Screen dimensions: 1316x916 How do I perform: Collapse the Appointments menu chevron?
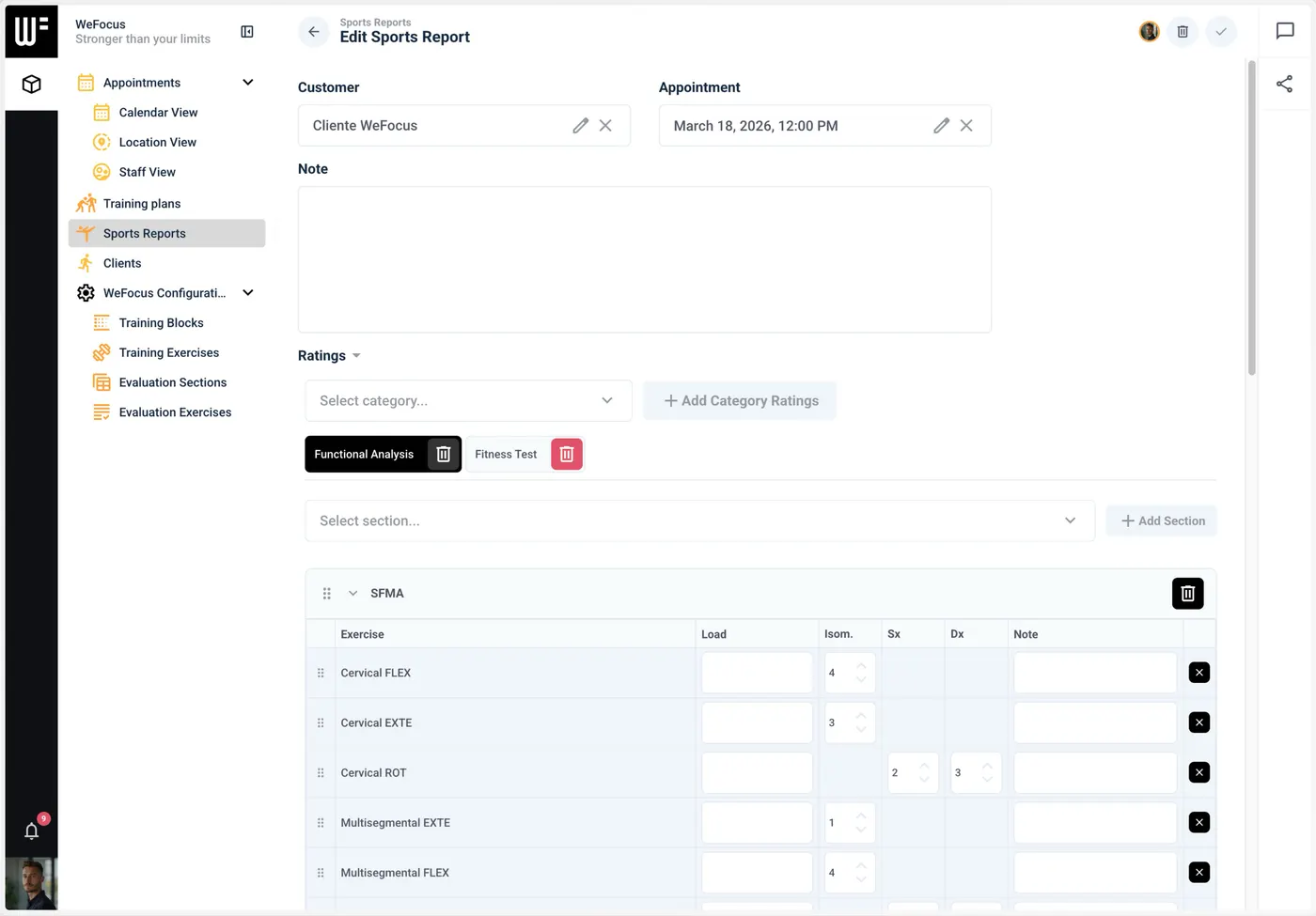point(248,83)
